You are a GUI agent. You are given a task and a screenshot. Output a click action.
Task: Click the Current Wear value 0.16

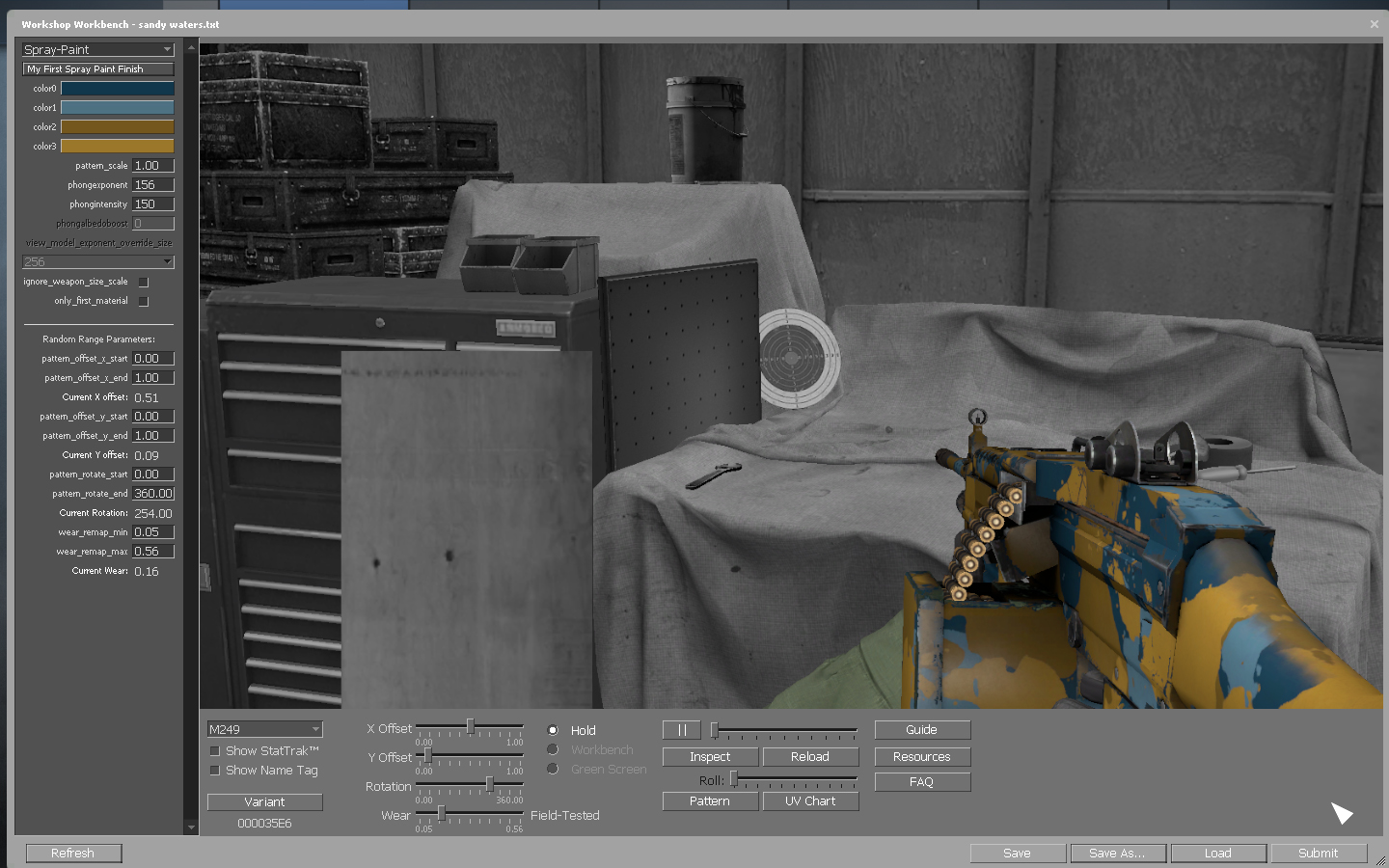tap(147, 572)
